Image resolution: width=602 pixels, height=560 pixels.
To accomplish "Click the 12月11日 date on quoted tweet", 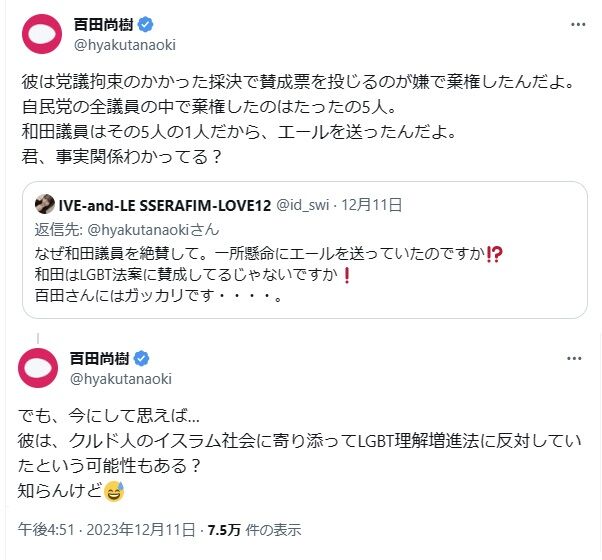I will (372, 205).
